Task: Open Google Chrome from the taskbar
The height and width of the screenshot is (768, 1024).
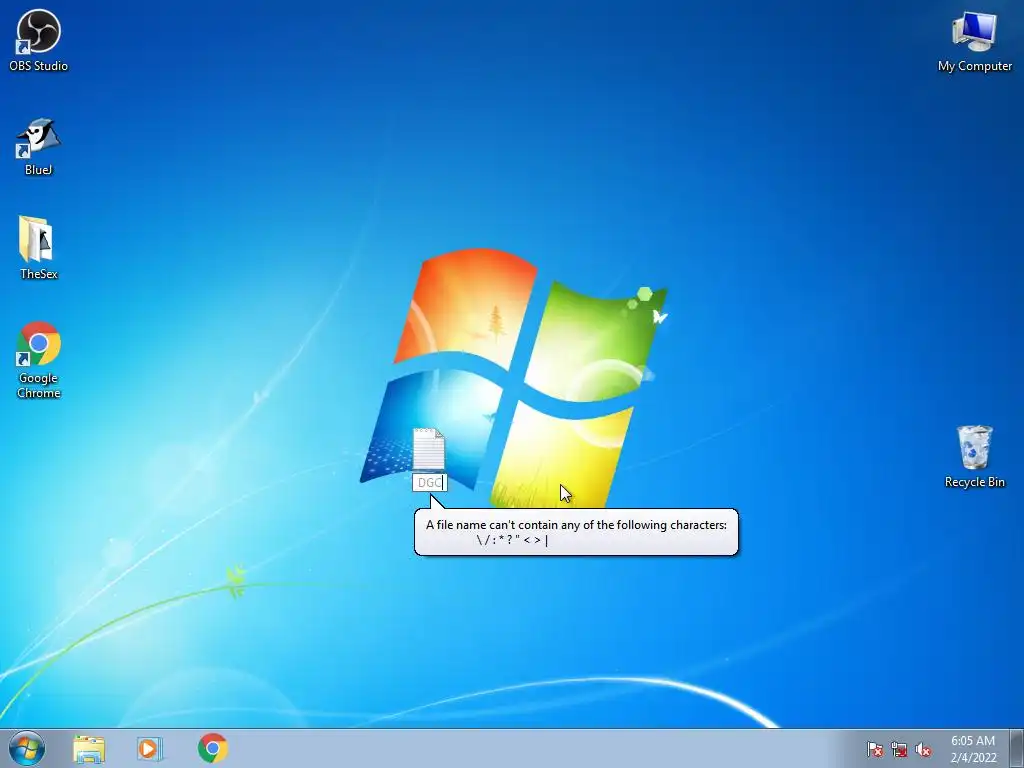Action: pyautogui.click(x=213, y=748)
